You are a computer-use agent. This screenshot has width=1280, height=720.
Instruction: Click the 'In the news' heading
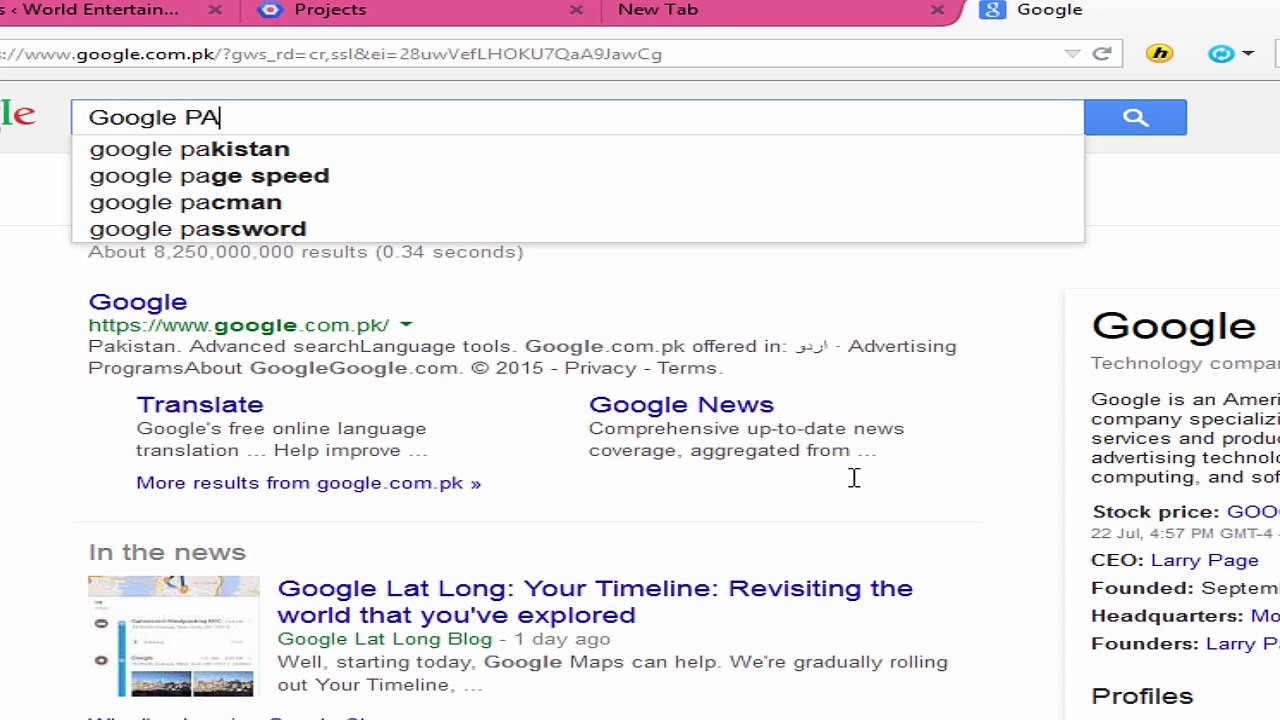167,552
